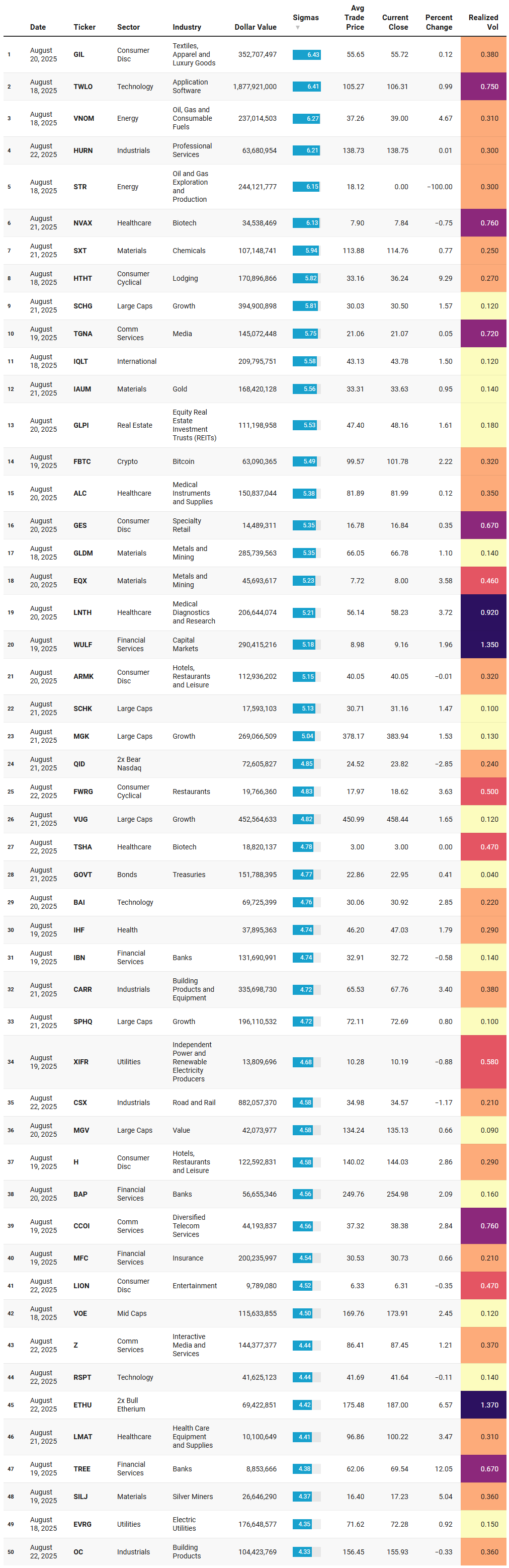This screenshot has width=509, height=1568.
Task: Click the sort arrow under Sigmas header
Action: click(x=297, y=27)
